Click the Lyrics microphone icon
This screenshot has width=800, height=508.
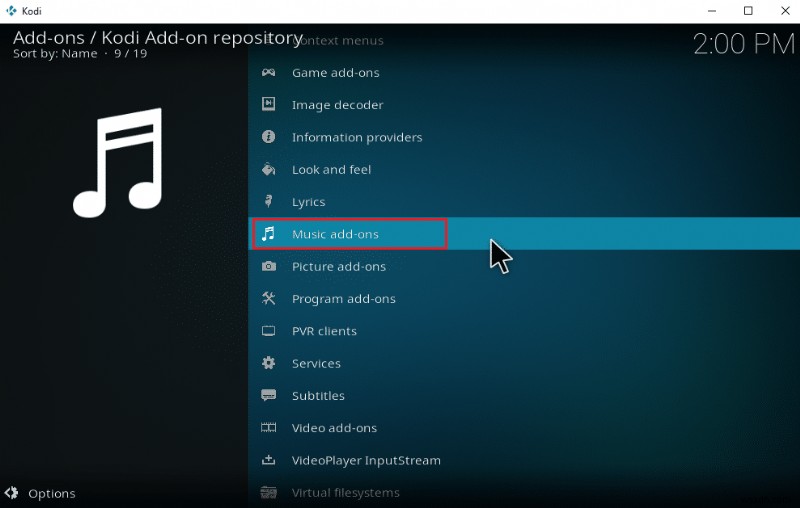[x=268, y=201]
